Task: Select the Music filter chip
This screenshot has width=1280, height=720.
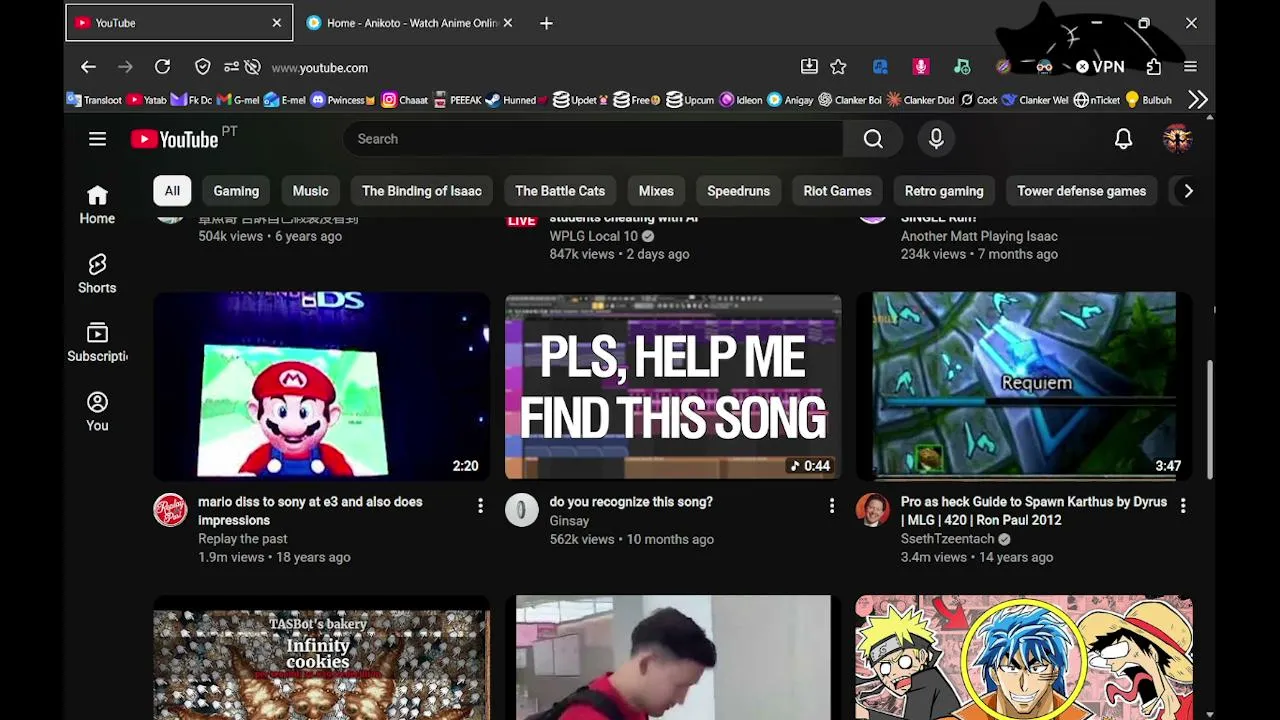Action: (x=310, y=191)
